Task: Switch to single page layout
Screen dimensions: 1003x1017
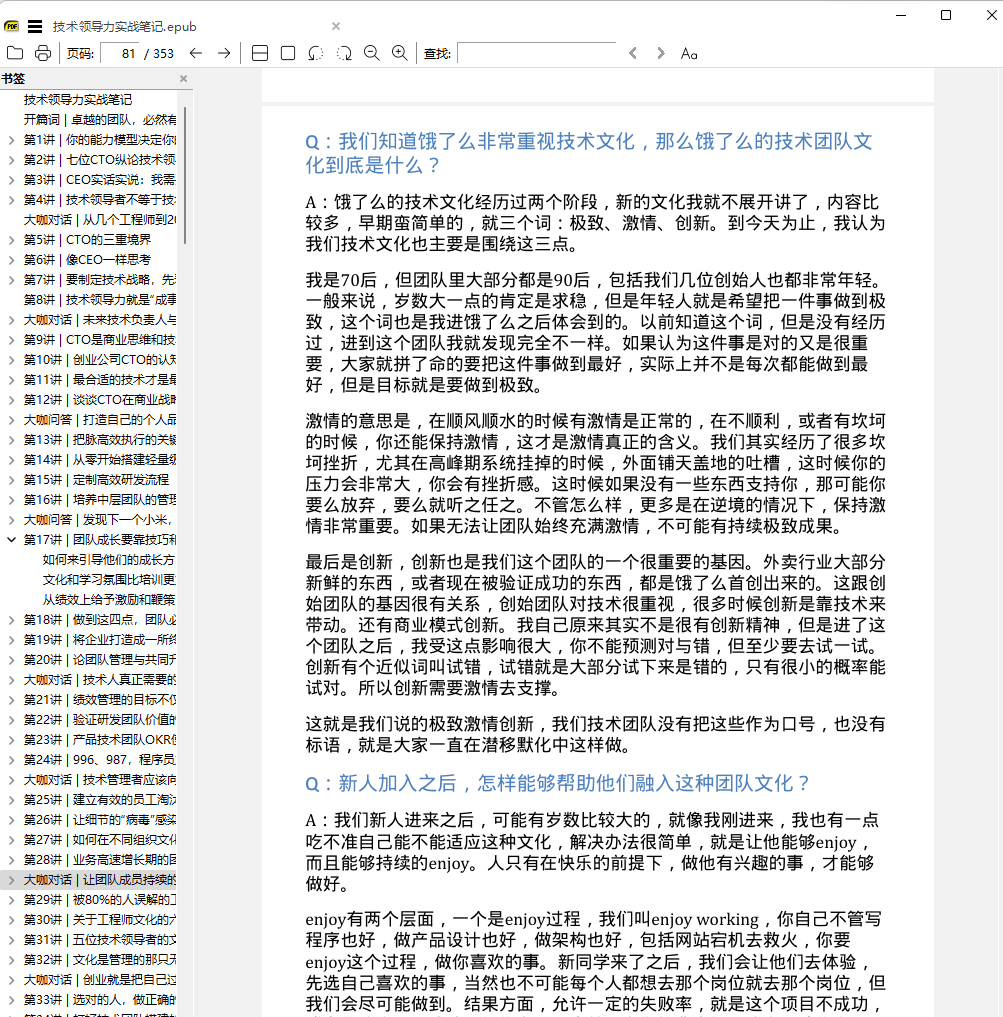Action: [287, 53]
